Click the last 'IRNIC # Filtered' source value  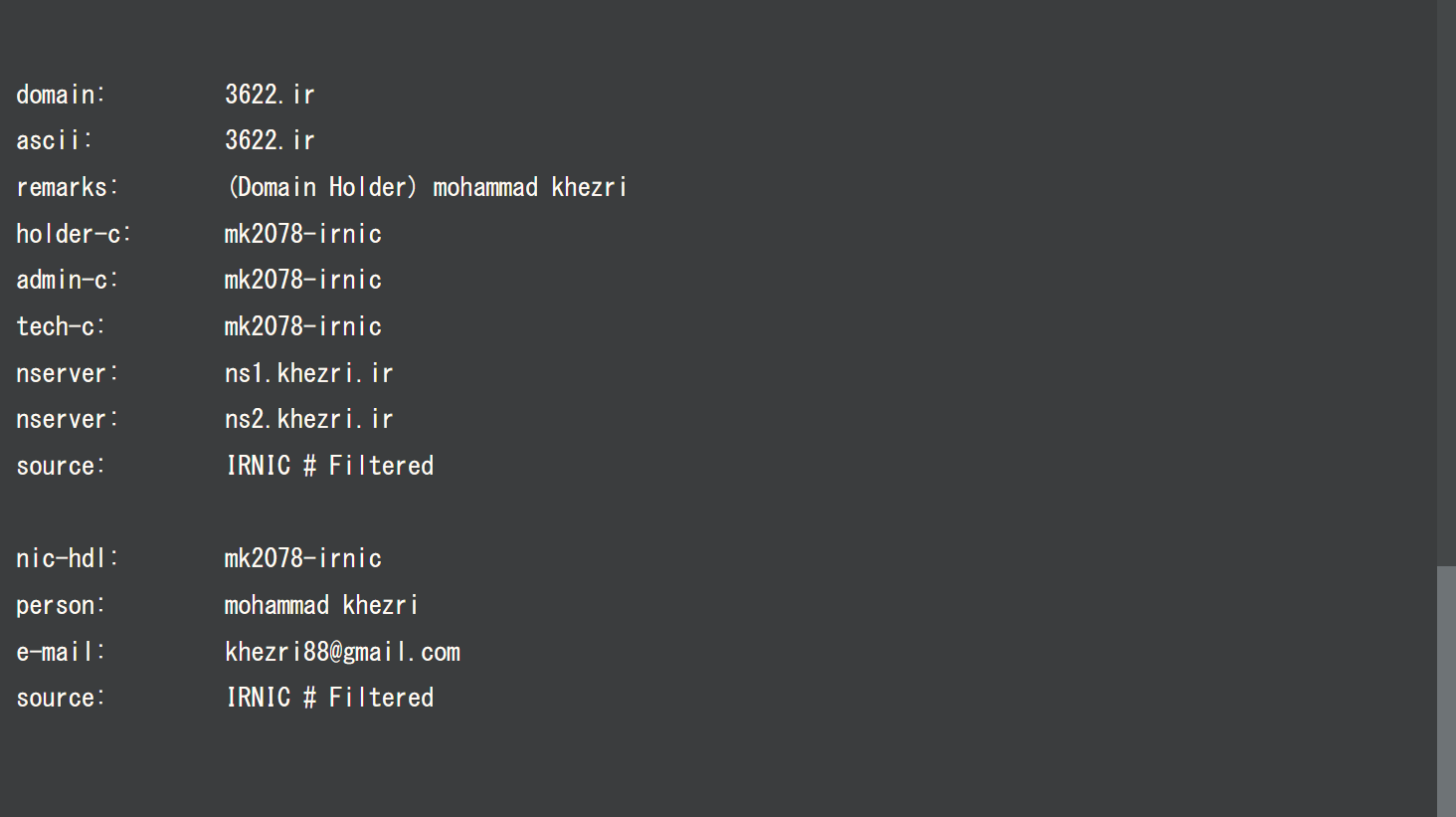tap(330, 698)
